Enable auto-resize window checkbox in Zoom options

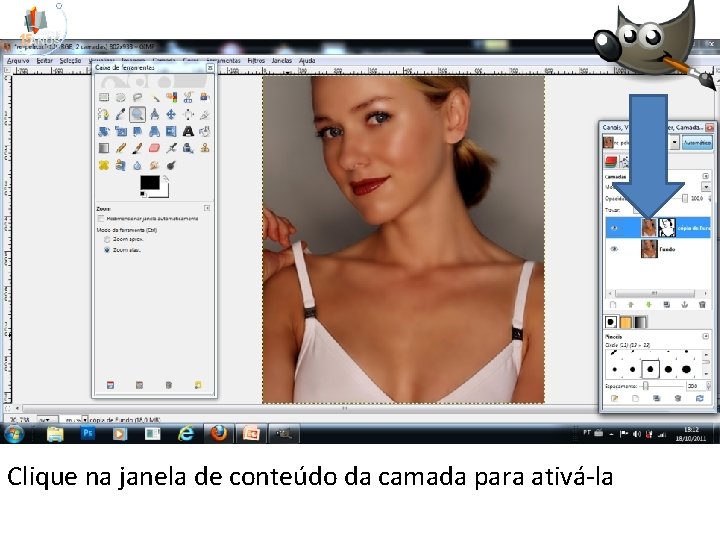101,219
